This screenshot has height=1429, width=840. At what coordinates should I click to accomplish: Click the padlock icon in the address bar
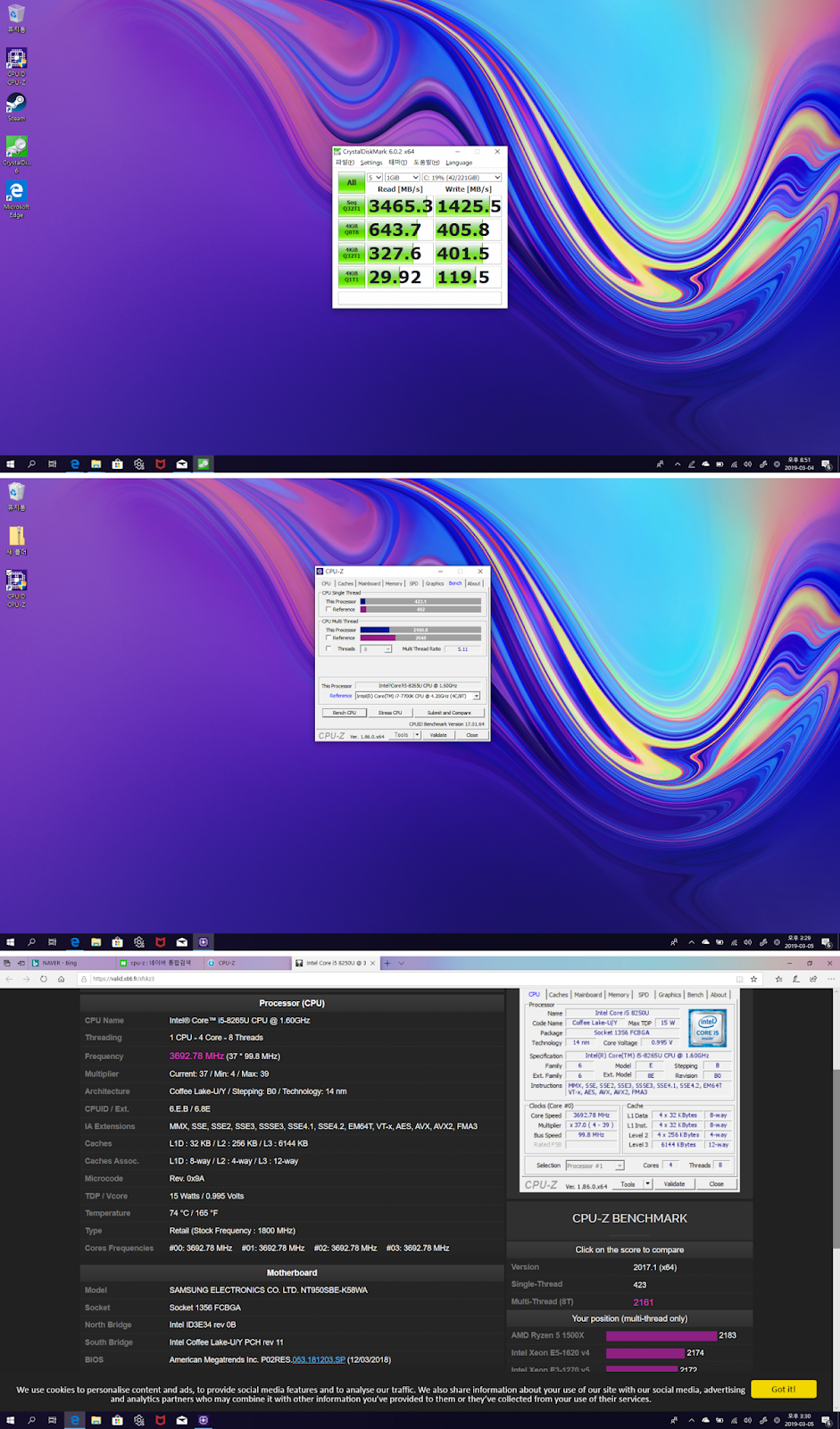pos(85,979)
